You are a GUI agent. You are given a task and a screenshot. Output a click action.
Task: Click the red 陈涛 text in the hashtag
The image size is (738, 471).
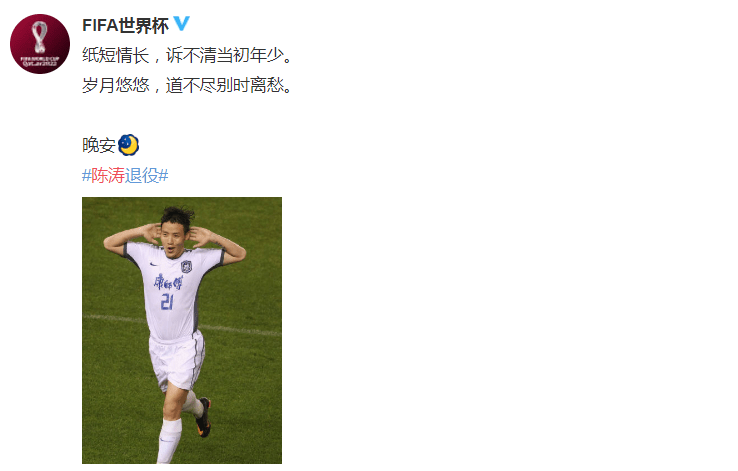click(x=108, y=176)
